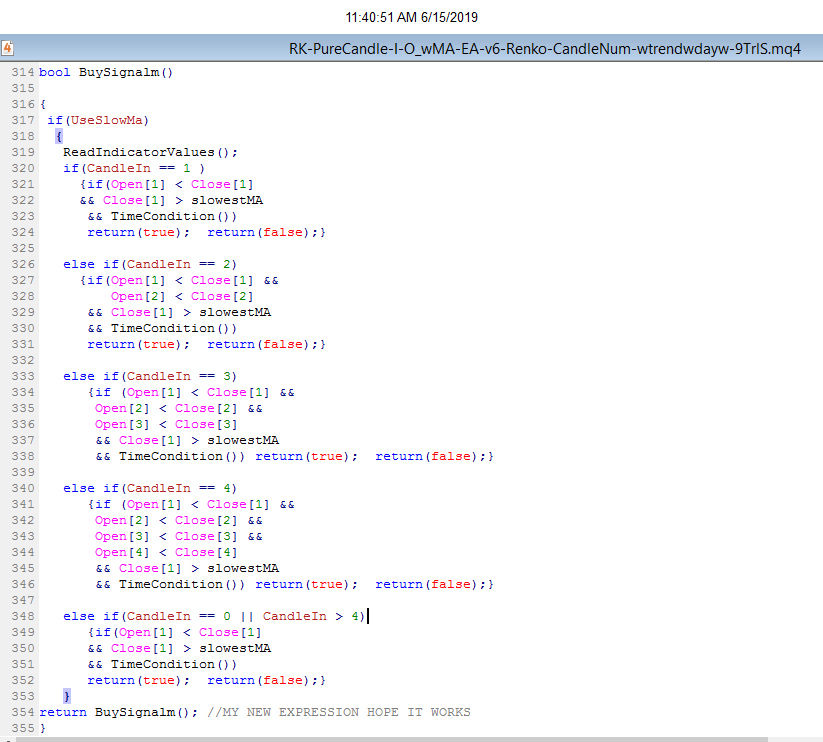The image size is (823, 742).
Task: Click 'bool BuySignalm()' on line 314
Action: (x=106, y=72)
